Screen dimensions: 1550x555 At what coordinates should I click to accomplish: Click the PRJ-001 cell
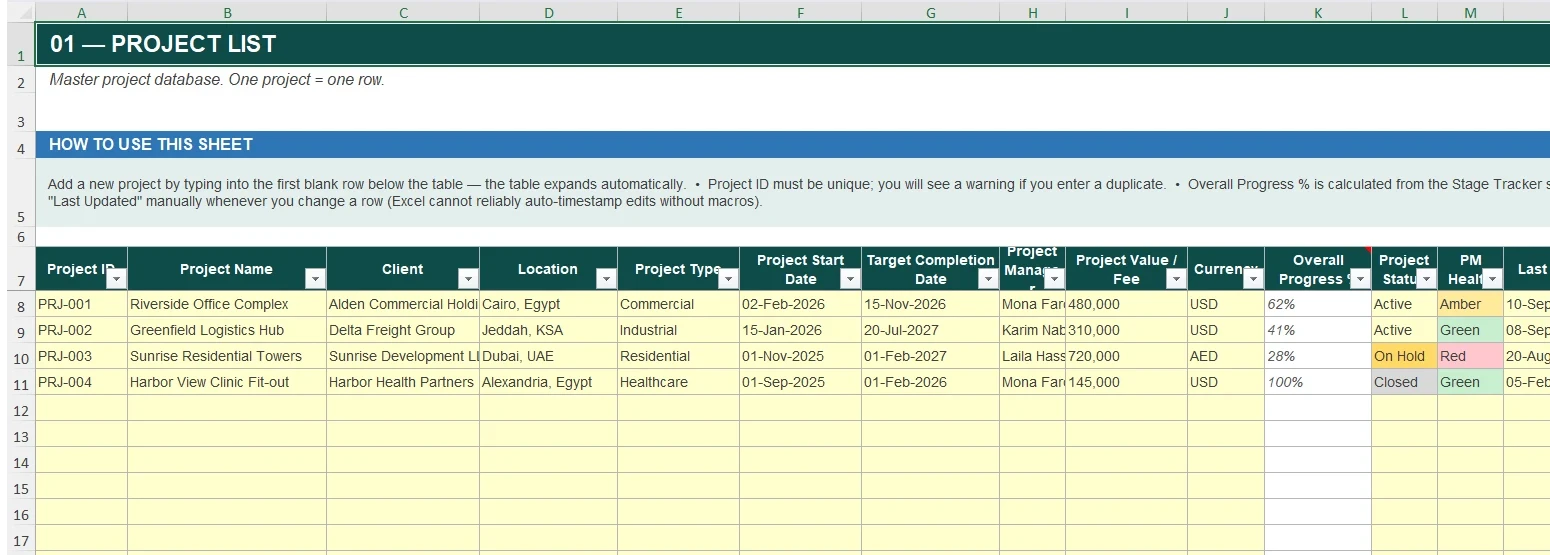[x=81, y=304]
